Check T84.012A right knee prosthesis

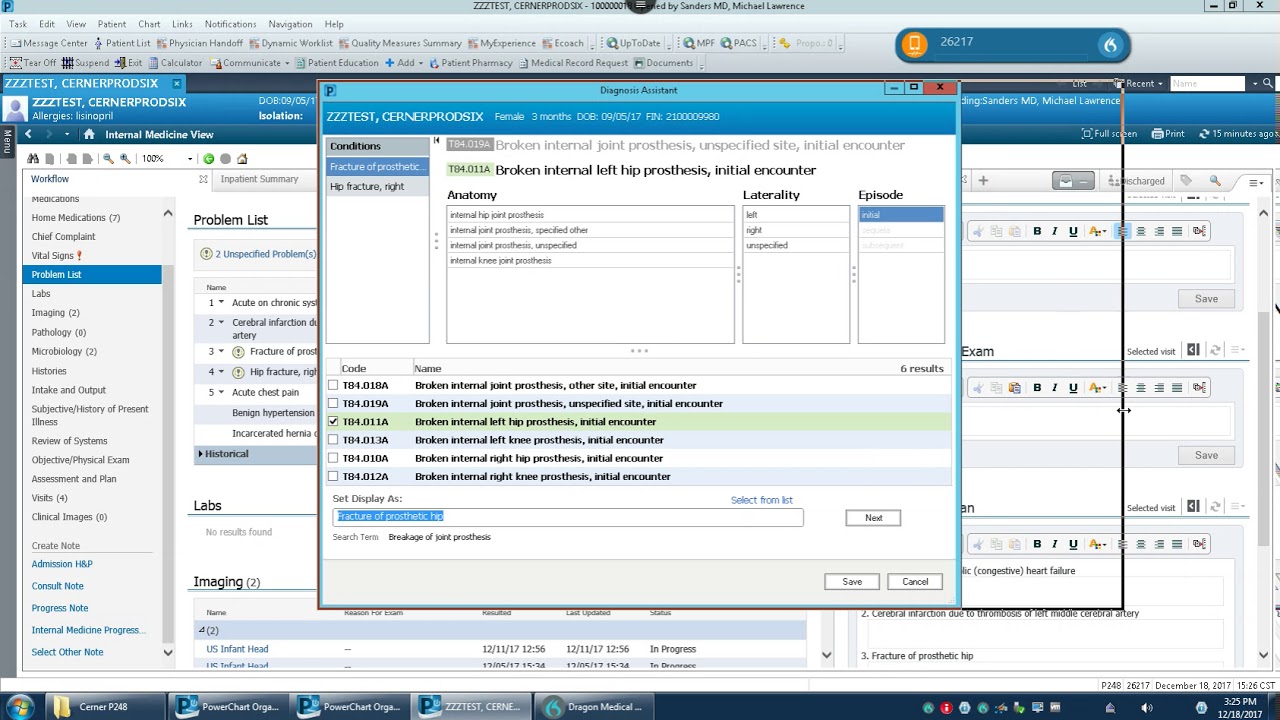[333, 476]
